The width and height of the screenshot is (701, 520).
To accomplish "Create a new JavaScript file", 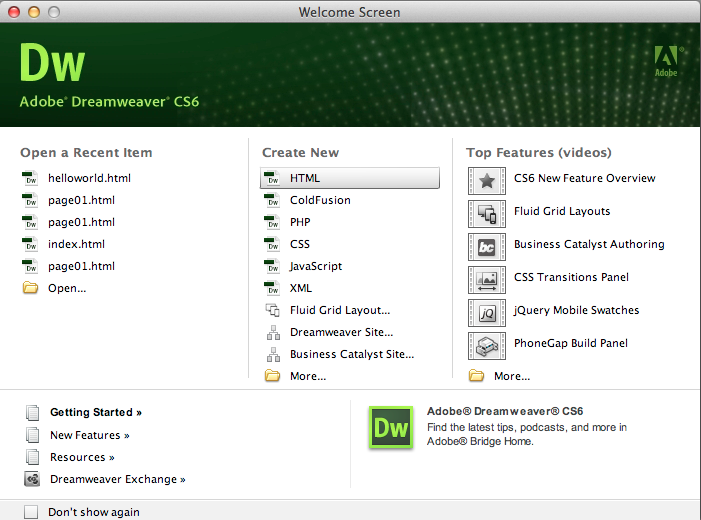I will point(316,266).
